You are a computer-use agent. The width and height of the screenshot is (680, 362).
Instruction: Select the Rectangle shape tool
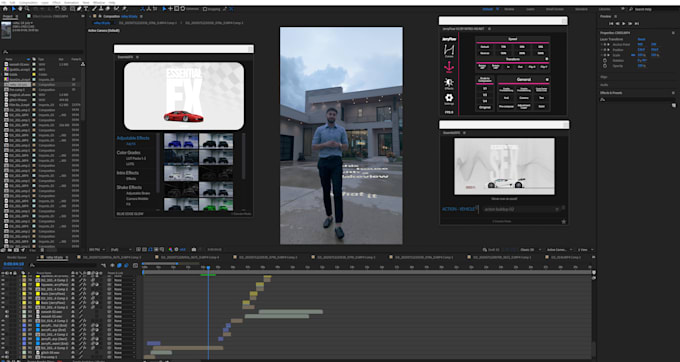coord(72,9)
